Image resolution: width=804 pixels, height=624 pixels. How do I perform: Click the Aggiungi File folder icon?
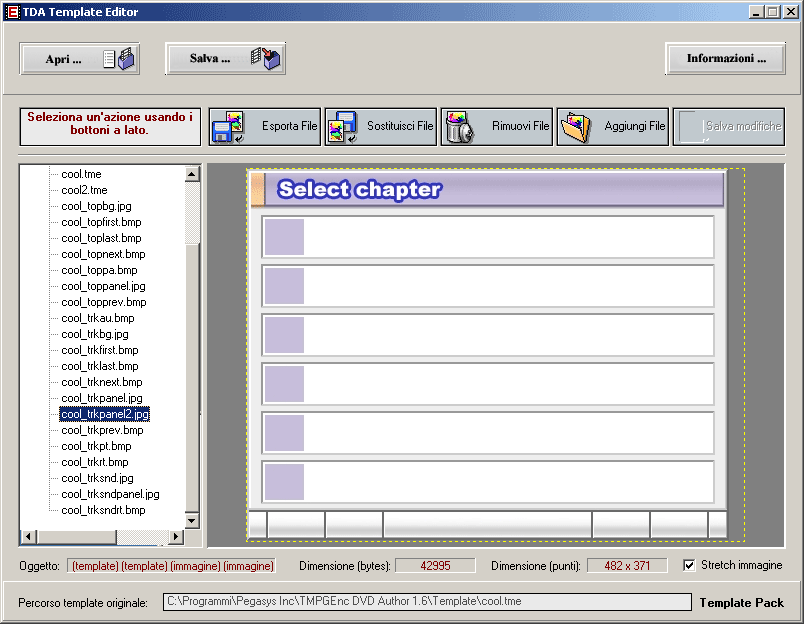573,128
